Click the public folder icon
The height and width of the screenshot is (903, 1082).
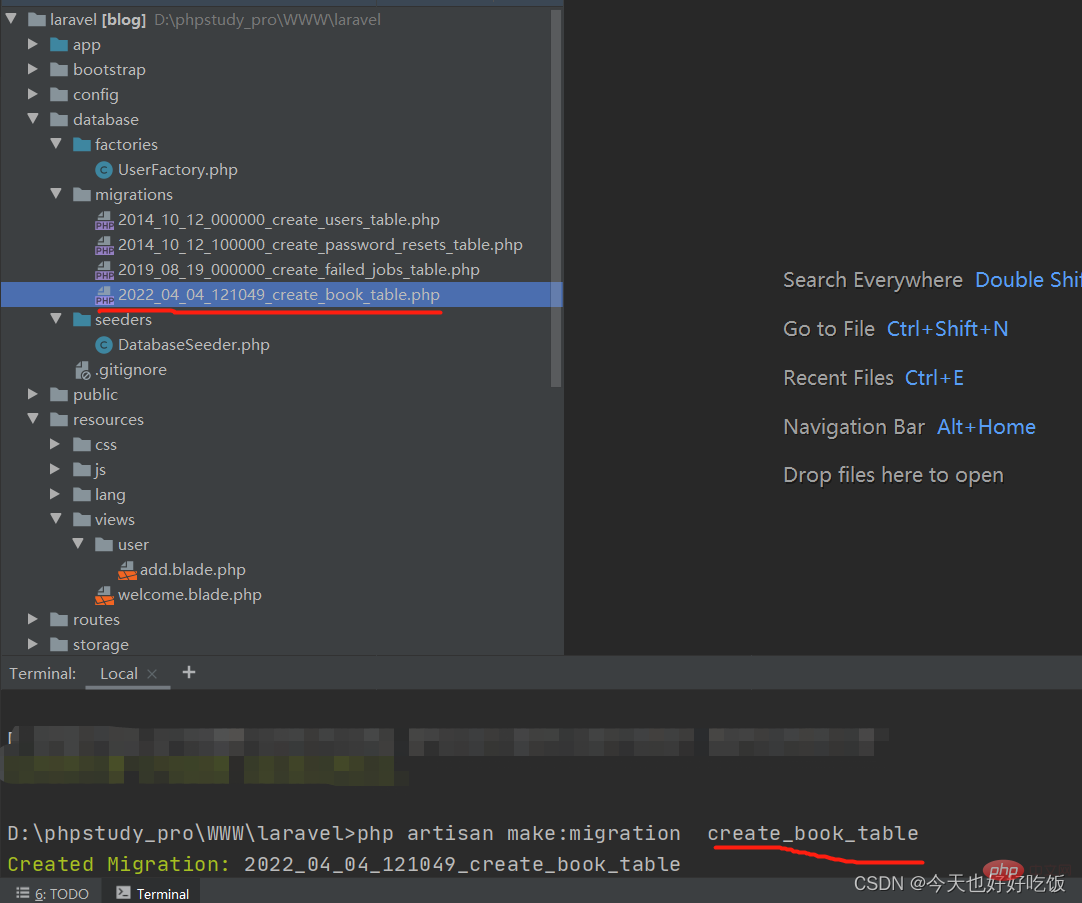tap(59, 395)
